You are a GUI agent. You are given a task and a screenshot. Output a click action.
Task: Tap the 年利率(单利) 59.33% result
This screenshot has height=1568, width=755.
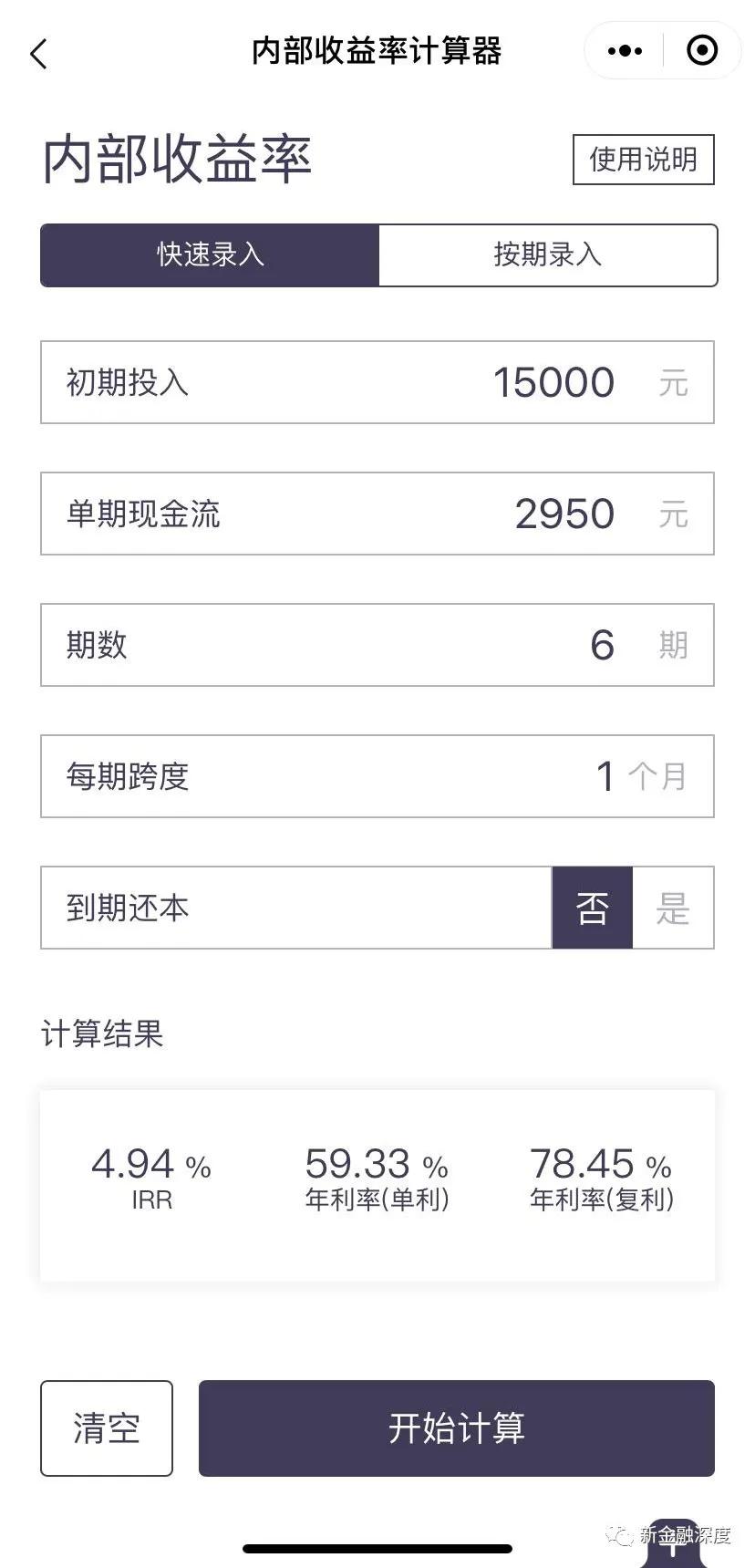click(377, 1177)
